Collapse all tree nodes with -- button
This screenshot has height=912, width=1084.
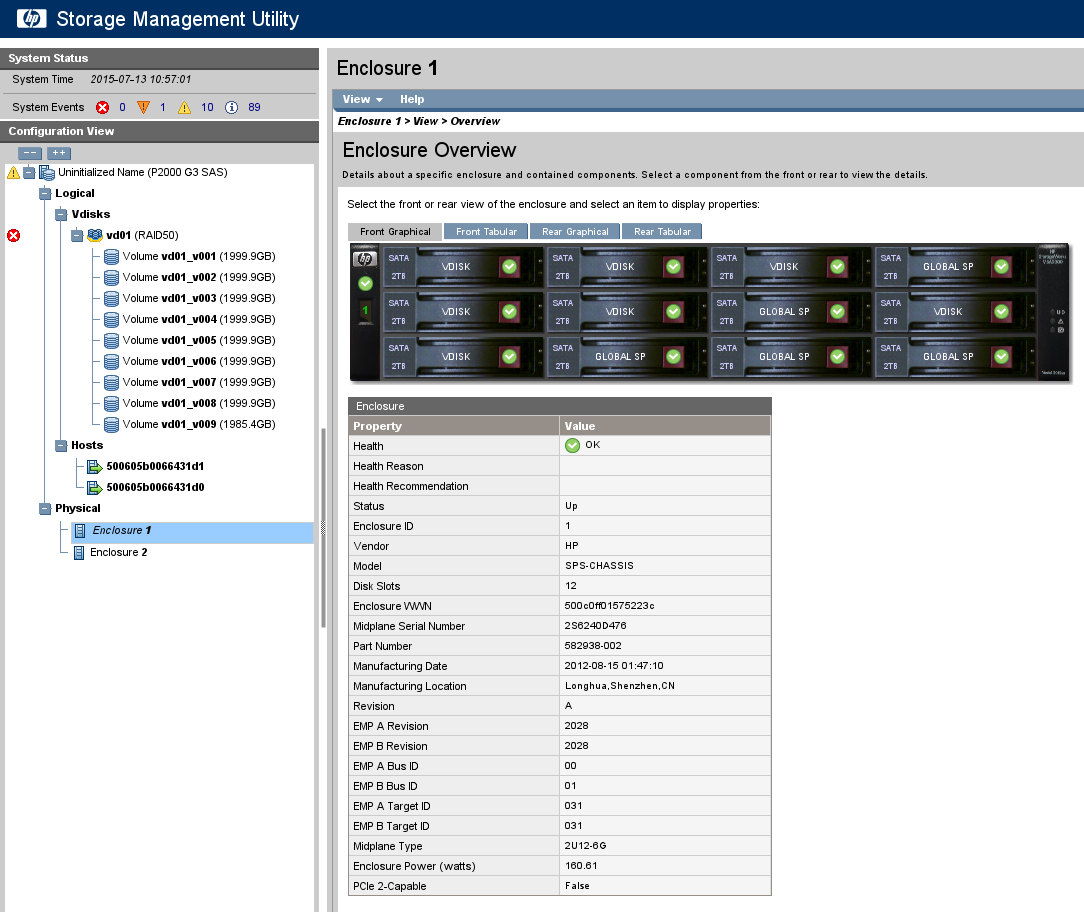30,153
